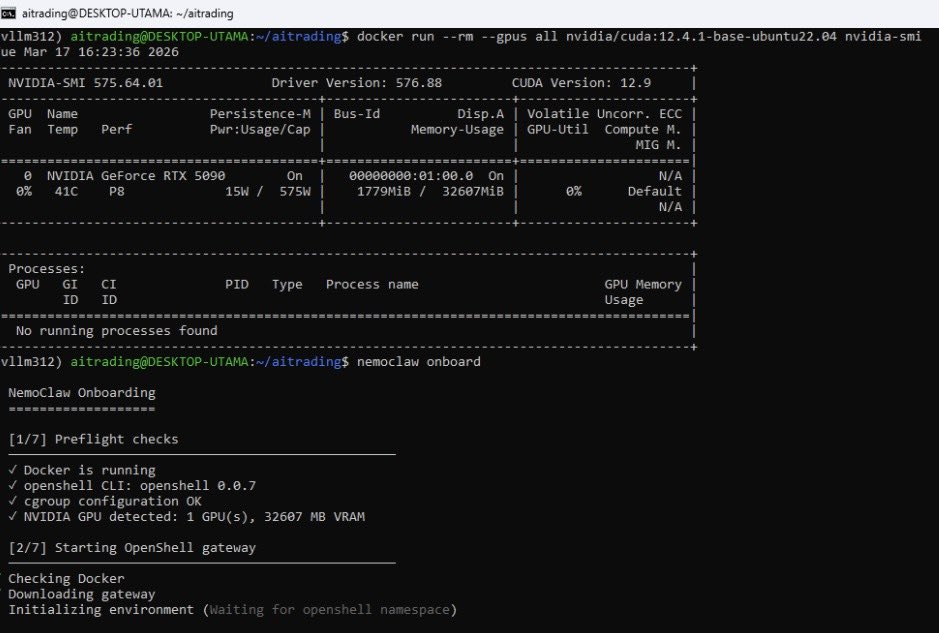This screenshot has height=633, width=939.
Task: Click the 'Bus-Id' column header
Action: point(357,114)
